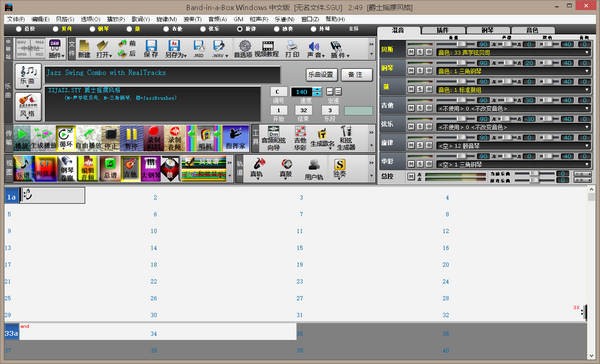The height and width of the screenshot is (364, 600).
Task: Click the 生成歌名 generate title icon
Action: (322, 138)
